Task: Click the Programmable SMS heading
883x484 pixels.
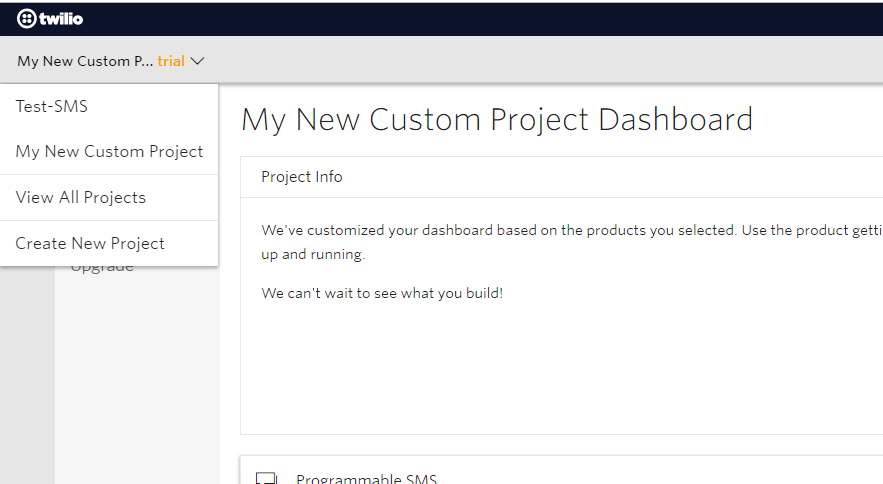Action: coord(366,478)
